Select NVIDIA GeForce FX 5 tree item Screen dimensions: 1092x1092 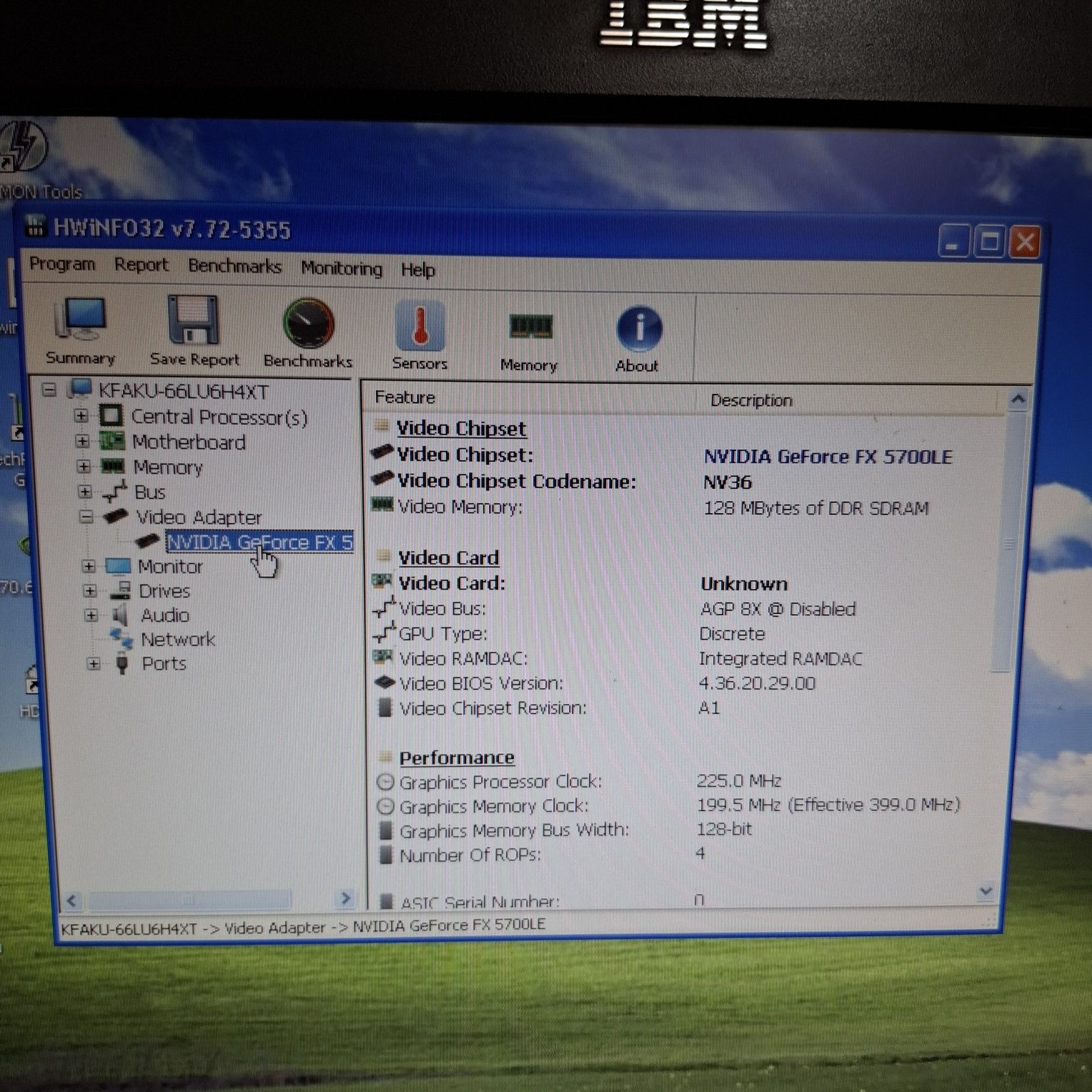259,542
